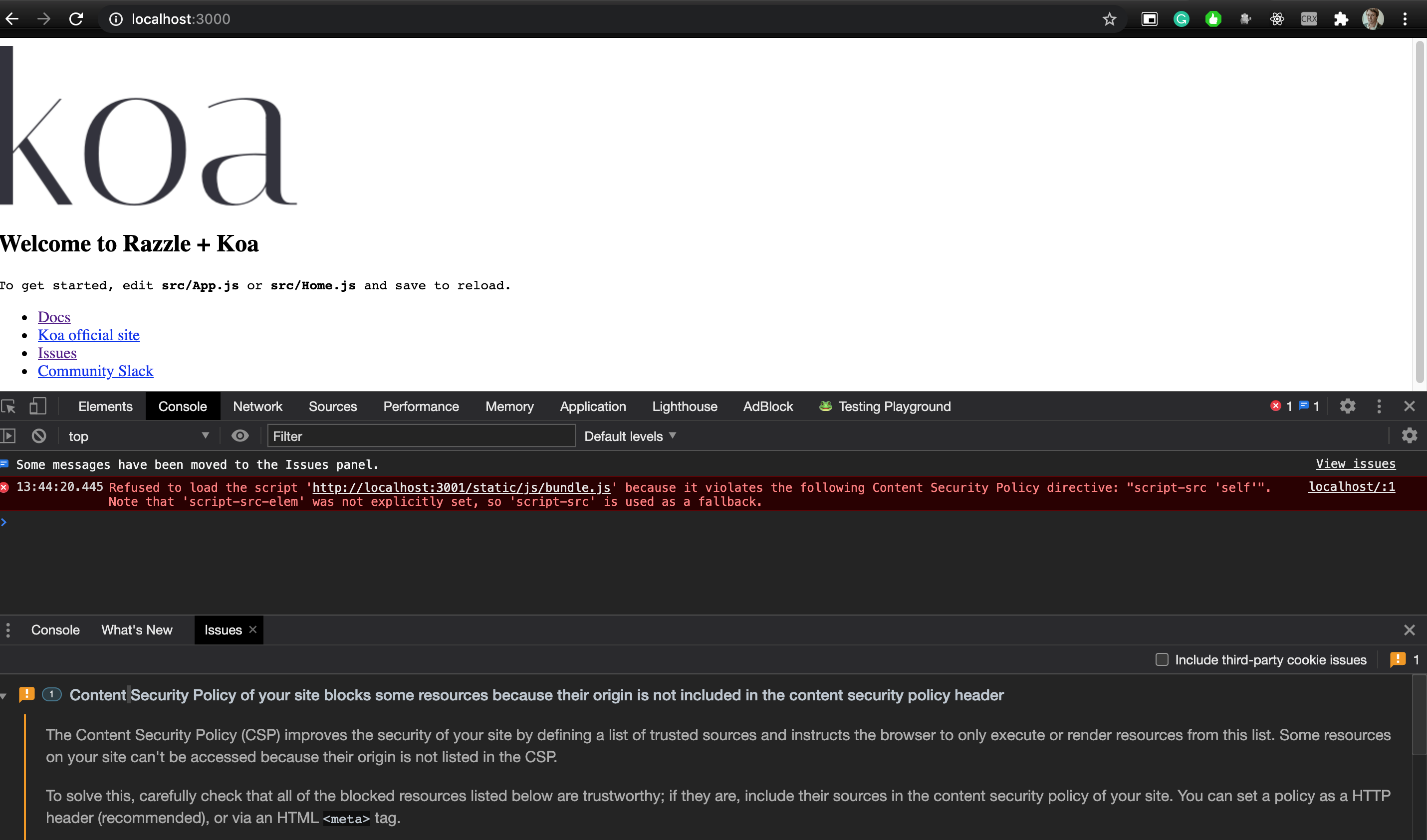The image size is (1427, 840).
Task: Collapse the Content Security Policy issue
Action: point(4,696)
